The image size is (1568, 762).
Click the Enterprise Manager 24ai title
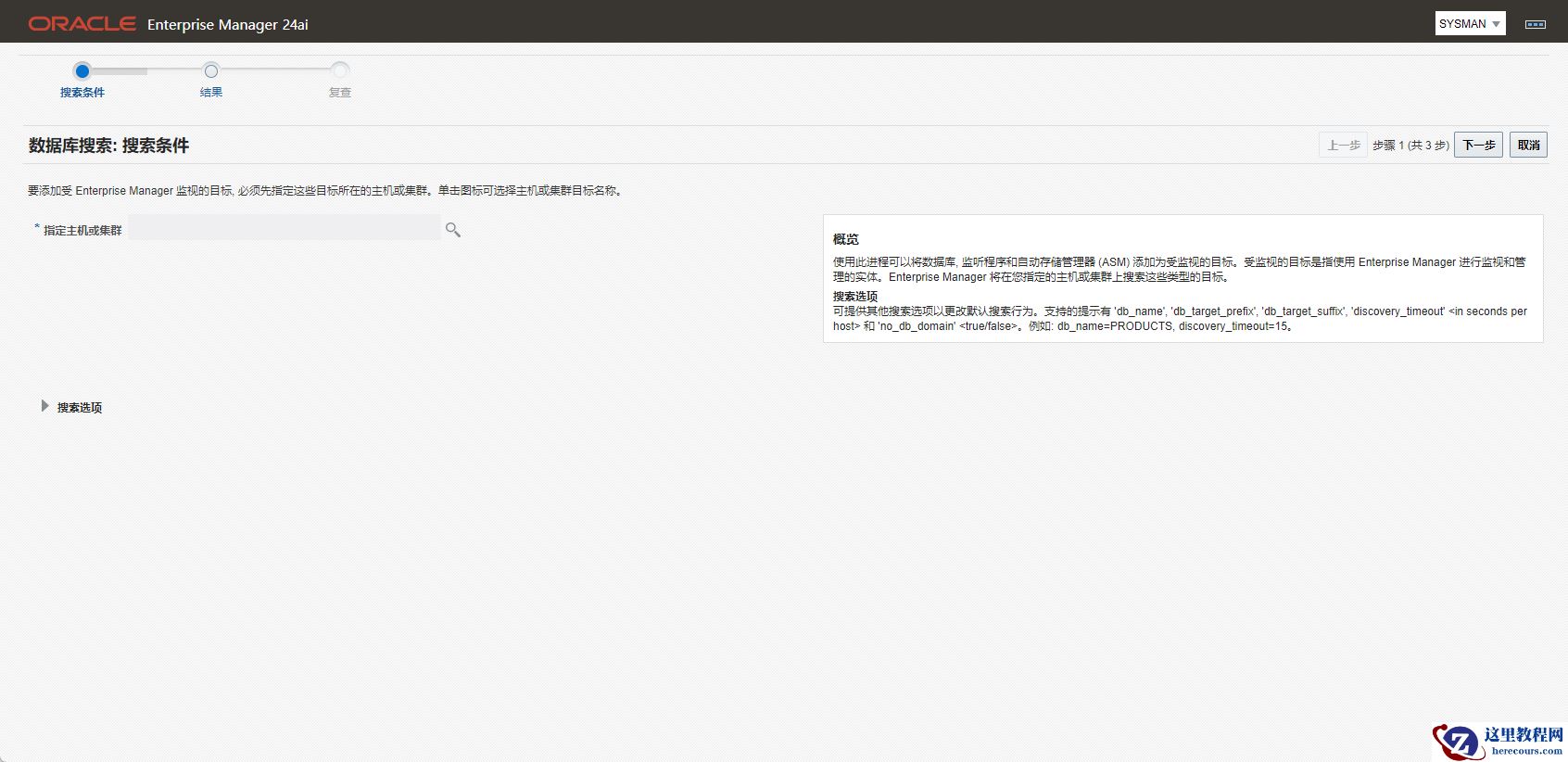(228, 24)
